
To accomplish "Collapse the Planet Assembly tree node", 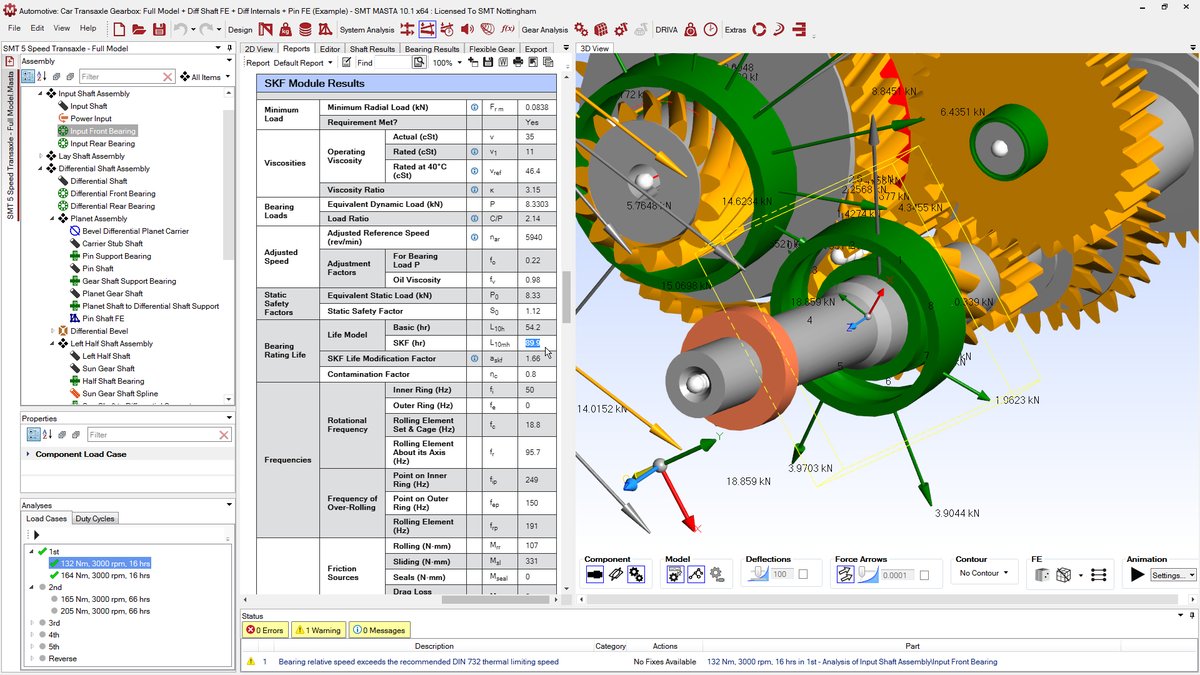I will point(51,218).
